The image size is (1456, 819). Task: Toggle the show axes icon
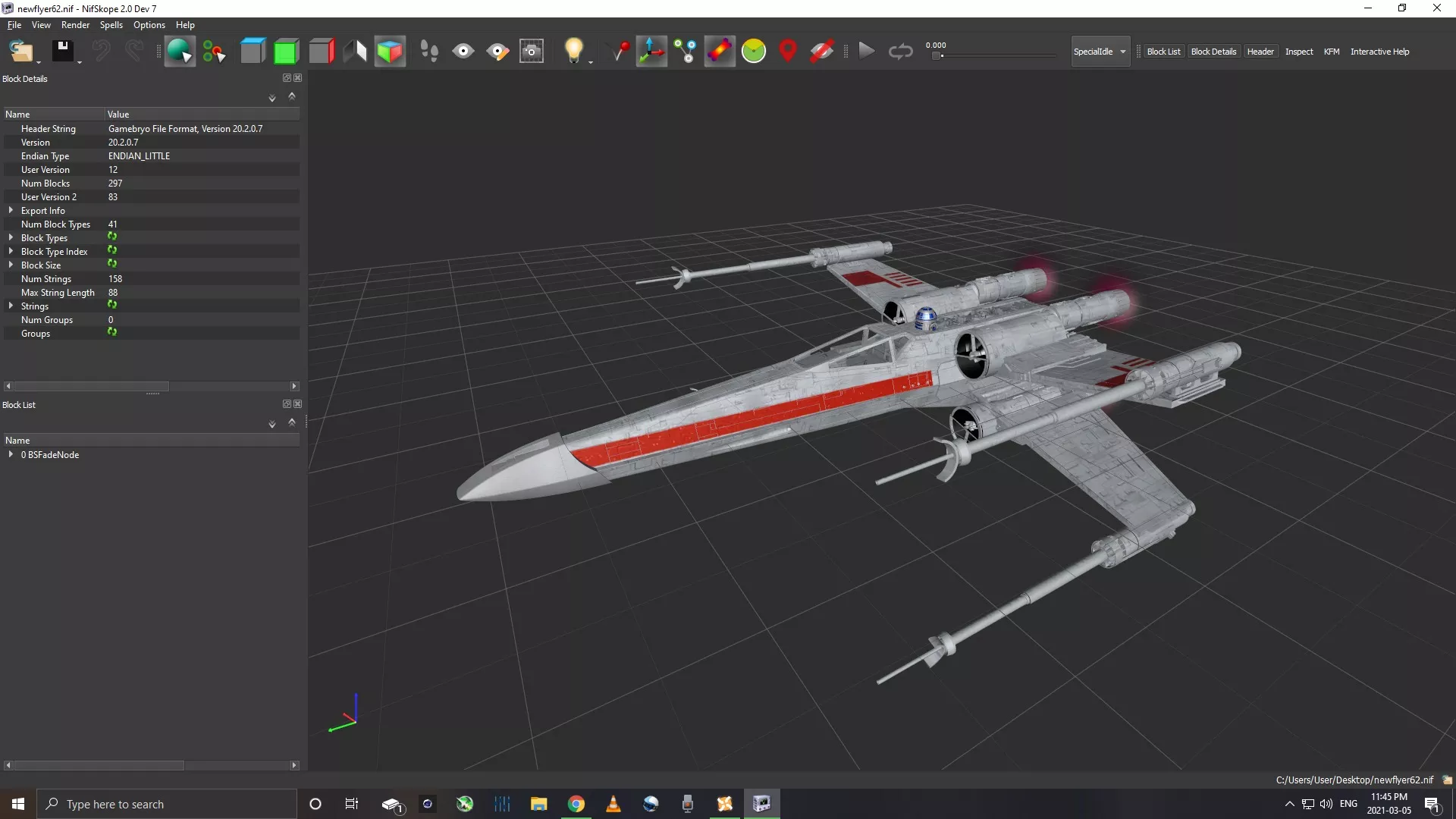coord(651,52)
